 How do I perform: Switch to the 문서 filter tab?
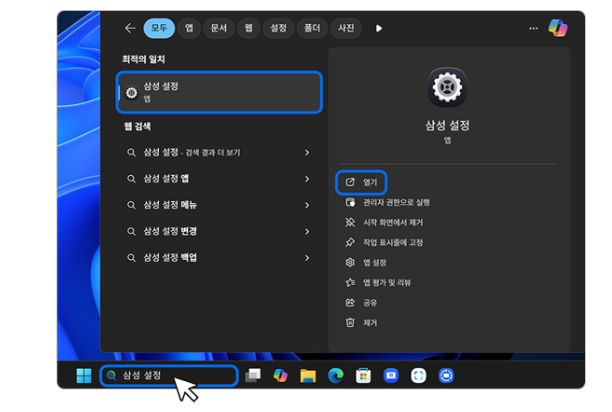(219, 28)
